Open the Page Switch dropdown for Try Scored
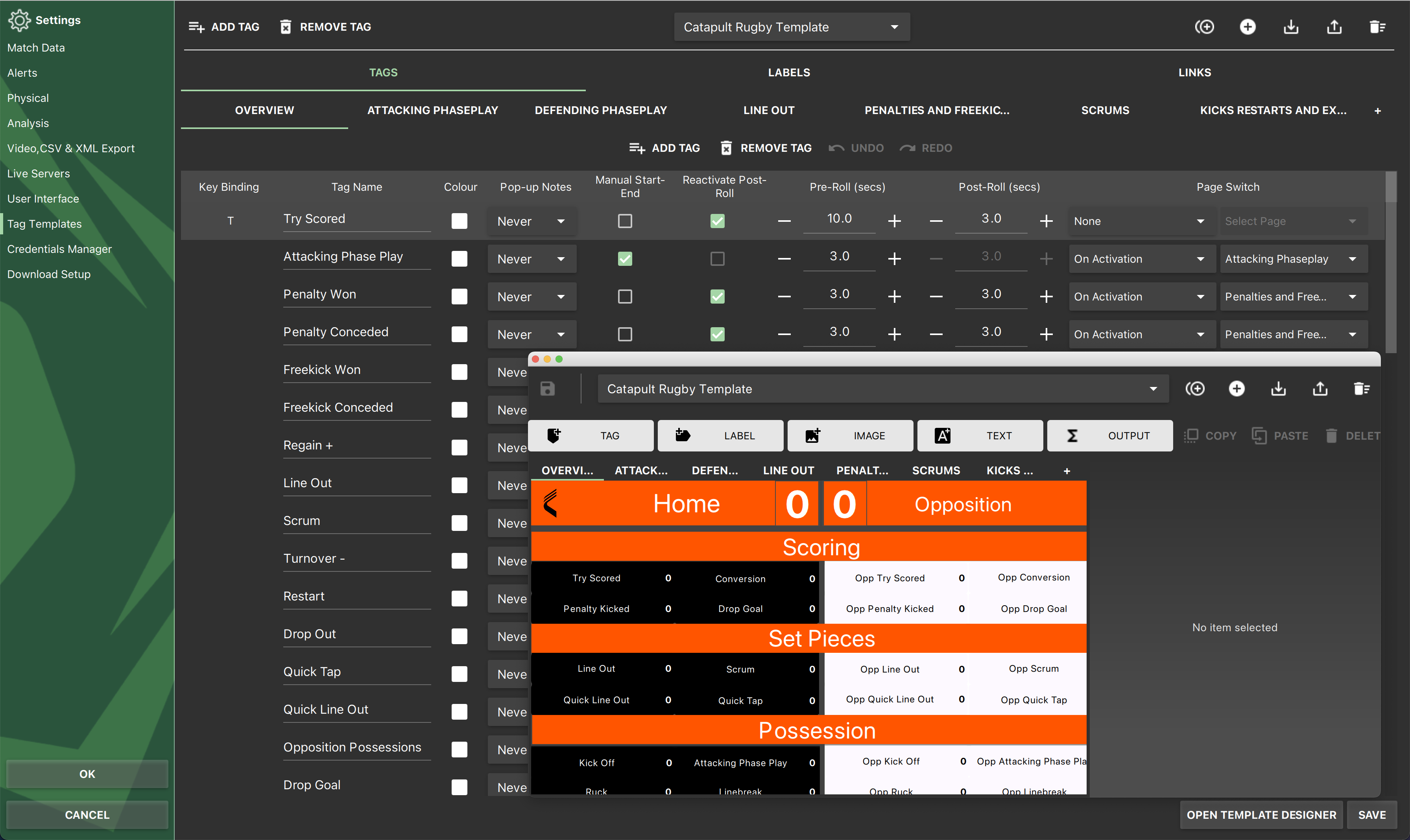The width and height of the screenshot is (1410, 840). click(1141, 221)
